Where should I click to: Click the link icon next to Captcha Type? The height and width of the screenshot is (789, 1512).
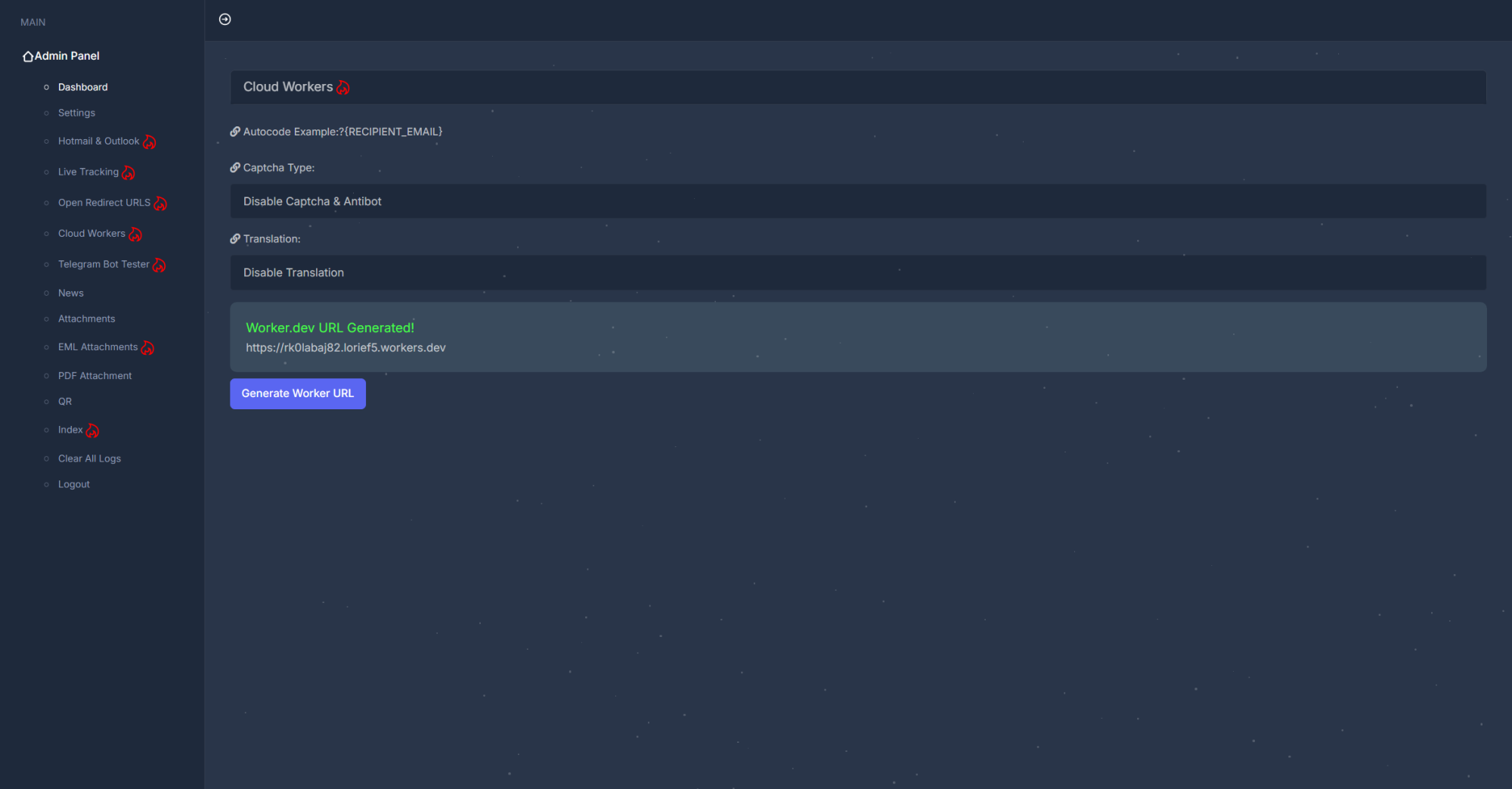pos(235,168)
